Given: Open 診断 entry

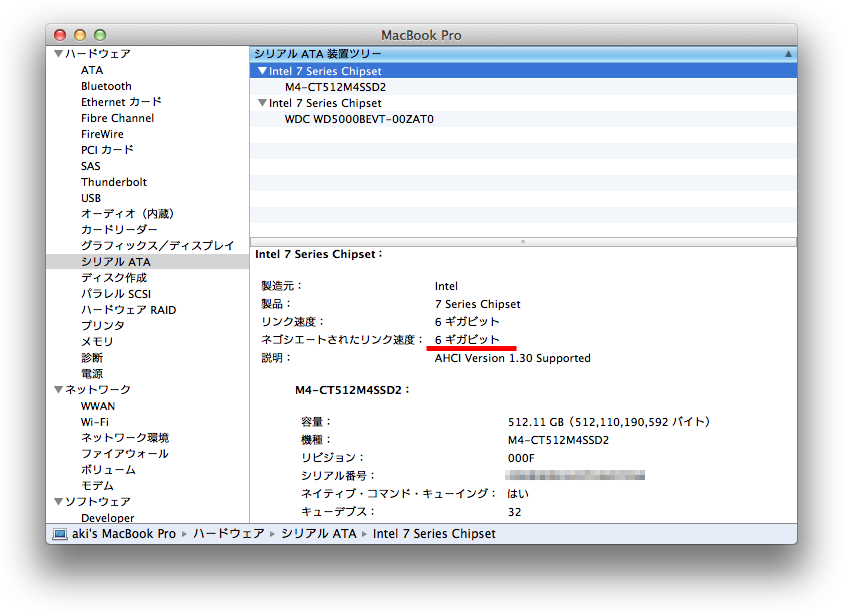Looking at the screenshot, I should coord(92,358).
